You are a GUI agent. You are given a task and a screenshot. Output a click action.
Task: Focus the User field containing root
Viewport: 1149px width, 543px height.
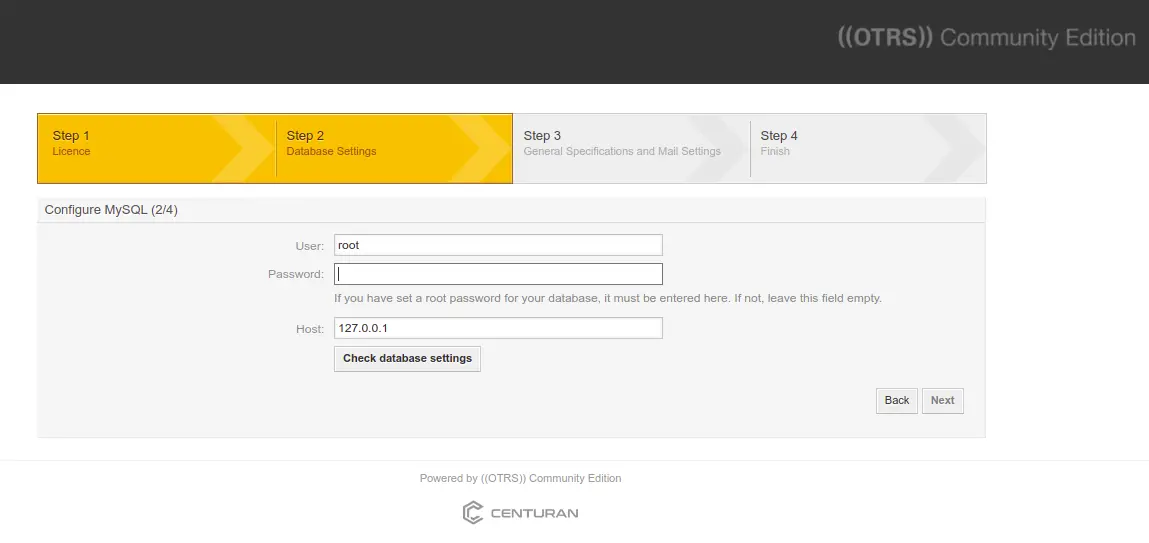click(498, 245)
